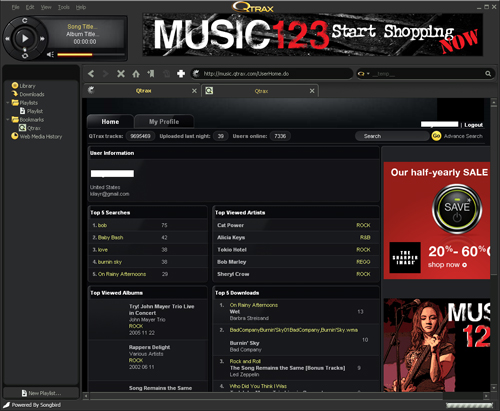Close the first Qtrax tab

194,91
